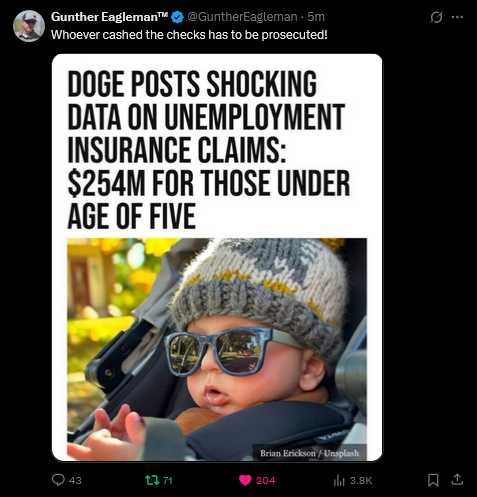Click the 3.8K views count
This screenshot has width=477, height=497.
[361, 480]
